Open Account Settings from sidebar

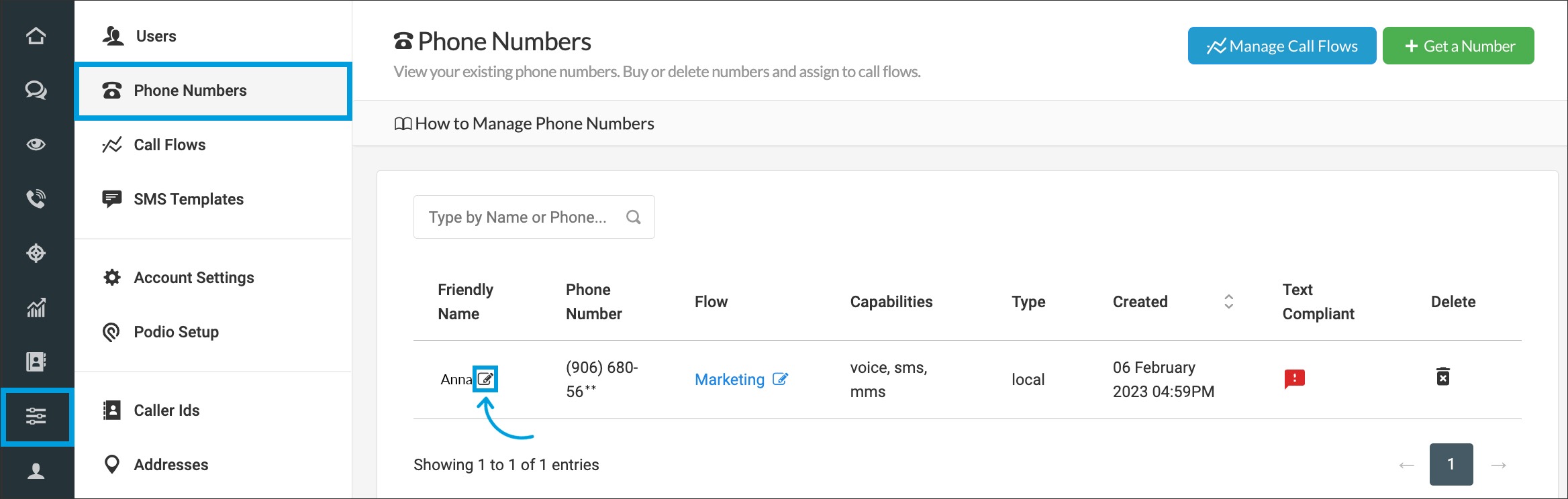tap(193, 278)
